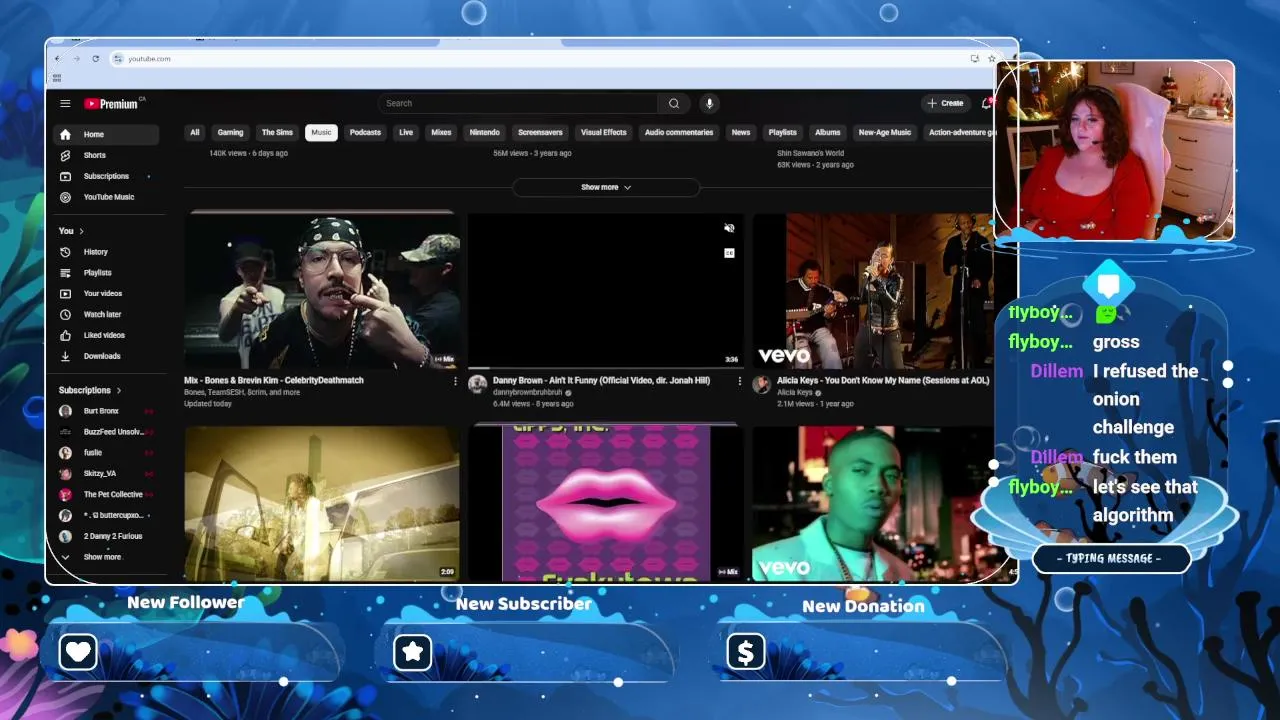Open 2 Danny 2 Furious subscription

pyautogui.click(x=107, y=536)
